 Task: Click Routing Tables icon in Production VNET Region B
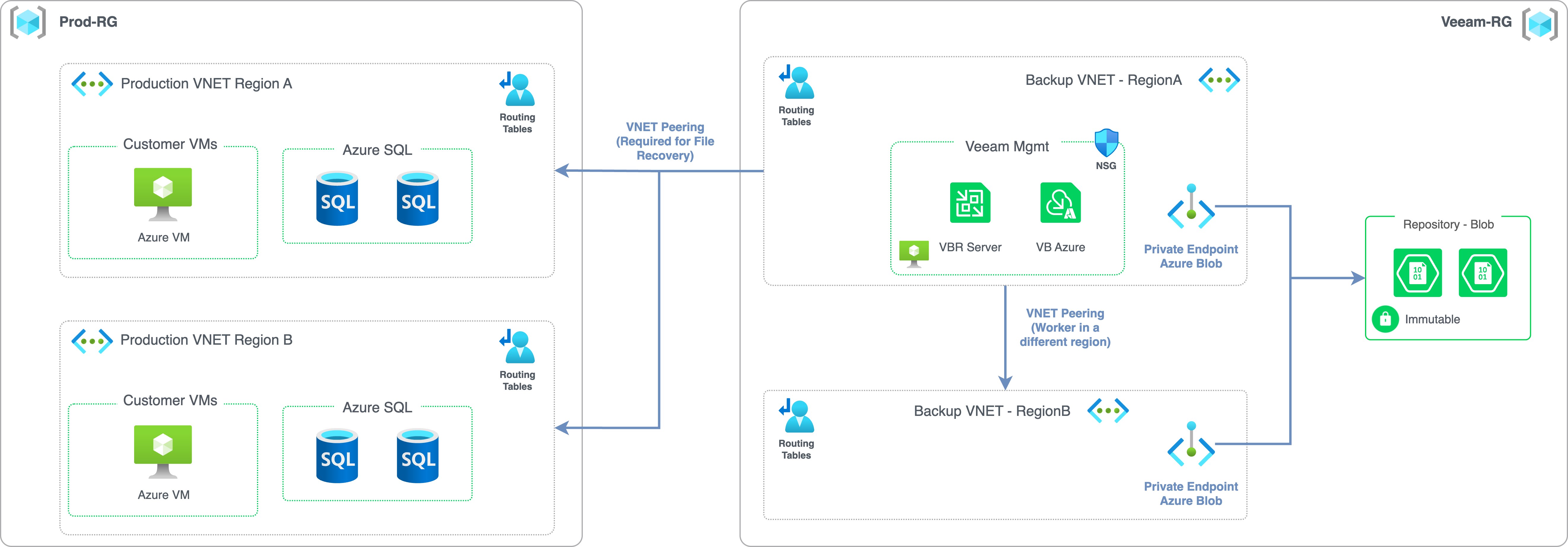(518, 346)
